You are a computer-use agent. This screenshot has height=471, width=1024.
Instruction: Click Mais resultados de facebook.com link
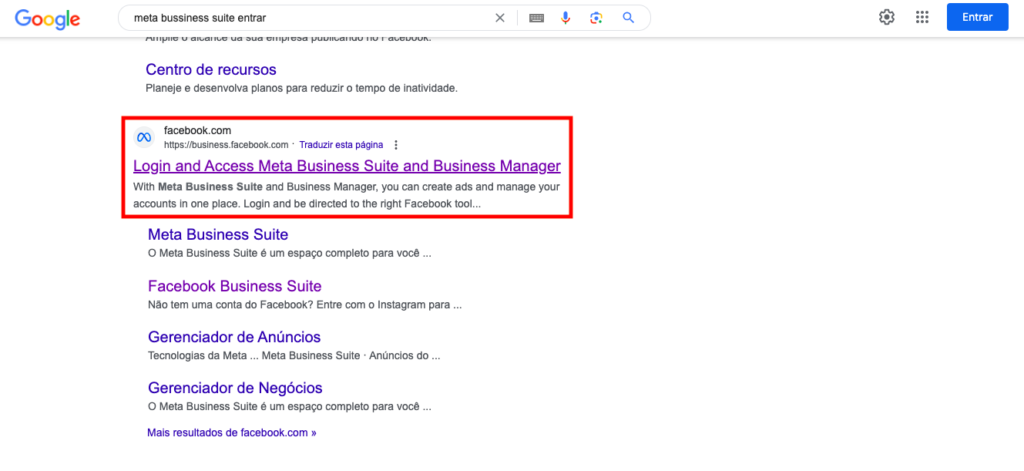(x=232, y=432)
